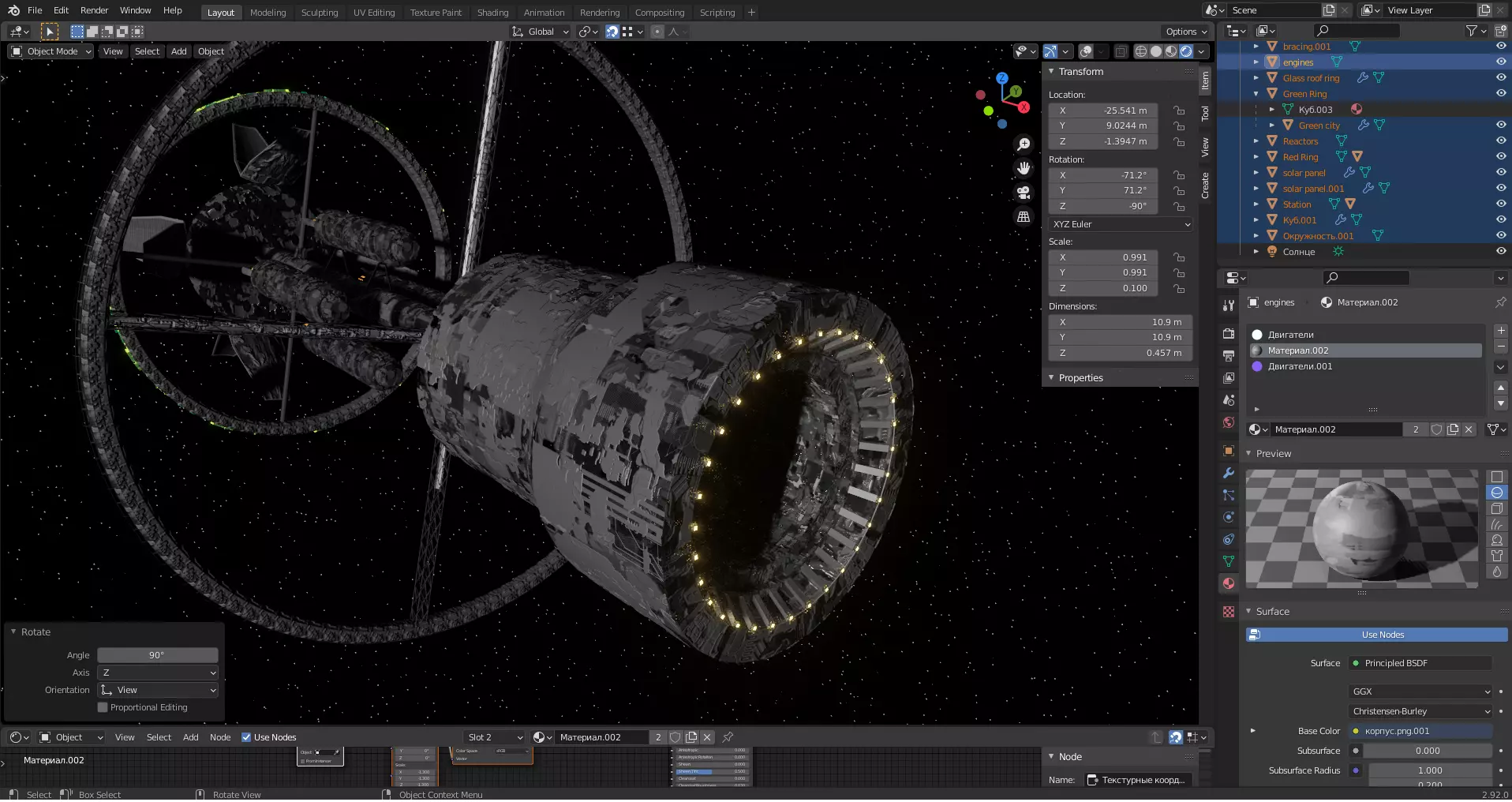
Task: Remove the material slot with minus button
Action: point(1501,347)
